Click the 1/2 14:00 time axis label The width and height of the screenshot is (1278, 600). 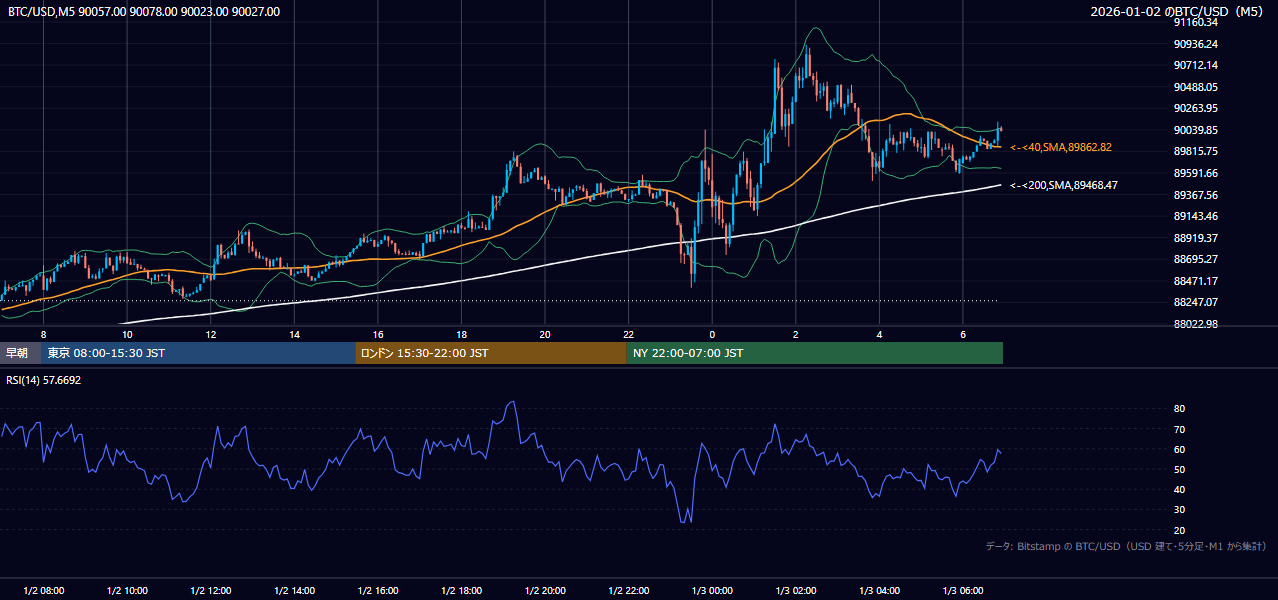click(x=295, y=591)
